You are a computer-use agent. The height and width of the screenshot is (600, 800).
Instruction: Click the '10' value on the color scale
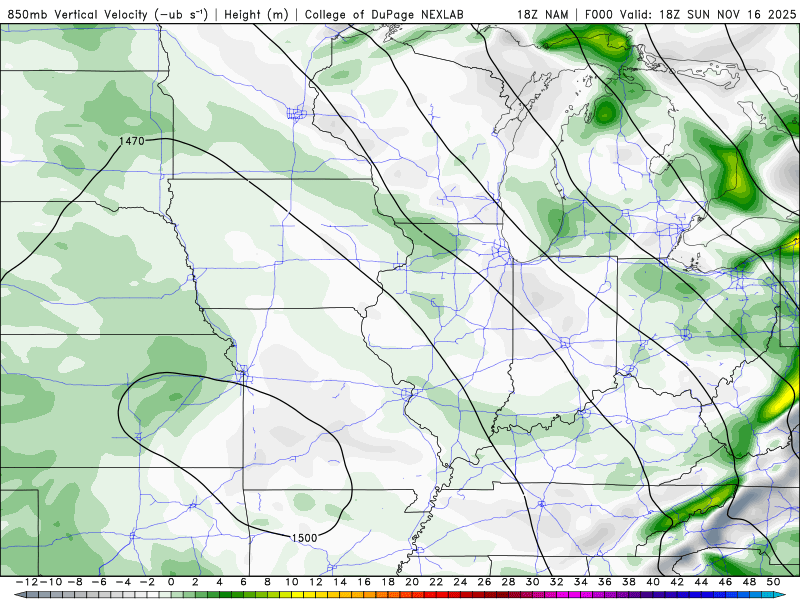click(291, 582)
